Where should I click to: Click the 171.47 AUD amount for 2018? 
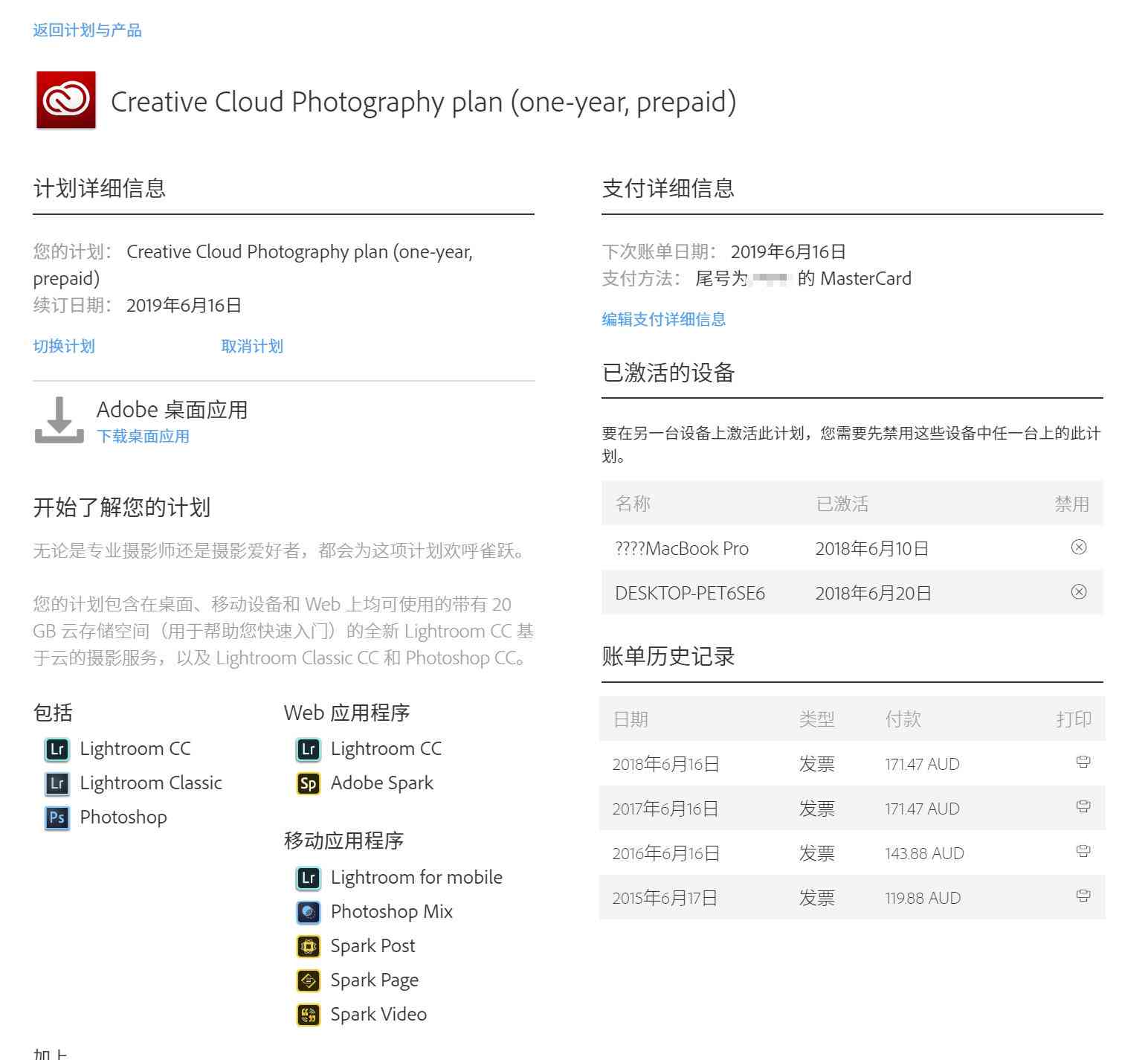(x=922, y=764)
